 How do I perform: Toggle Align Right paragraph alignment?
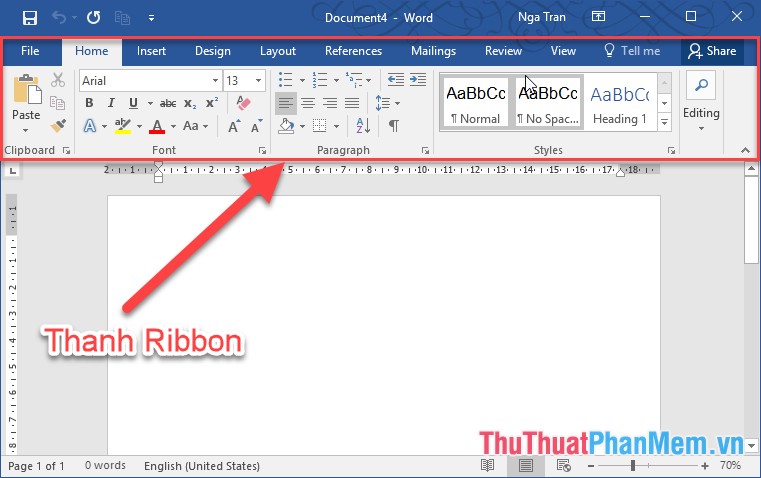[330, 103]
